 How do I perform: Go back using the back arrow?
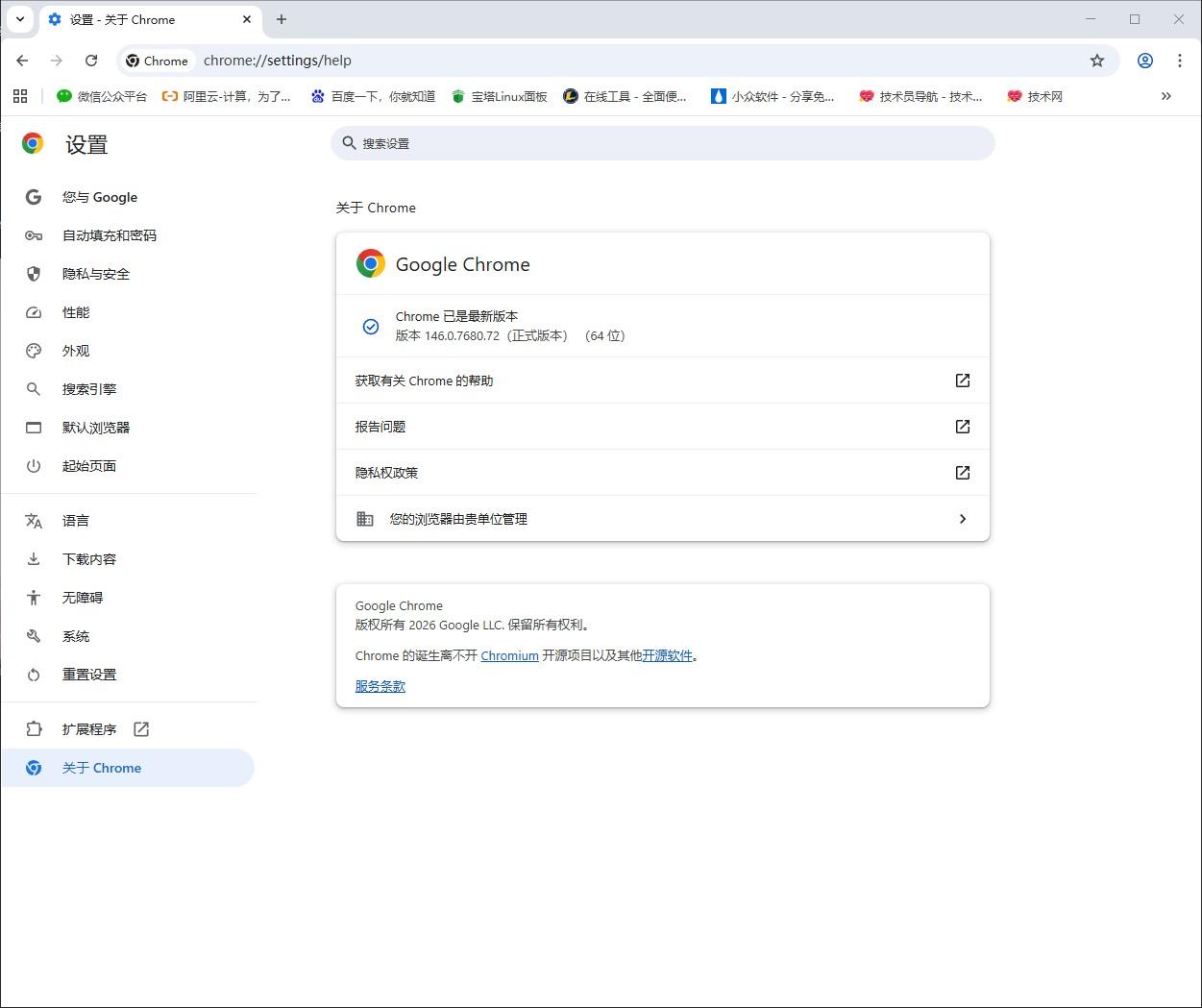click(22, 61)
